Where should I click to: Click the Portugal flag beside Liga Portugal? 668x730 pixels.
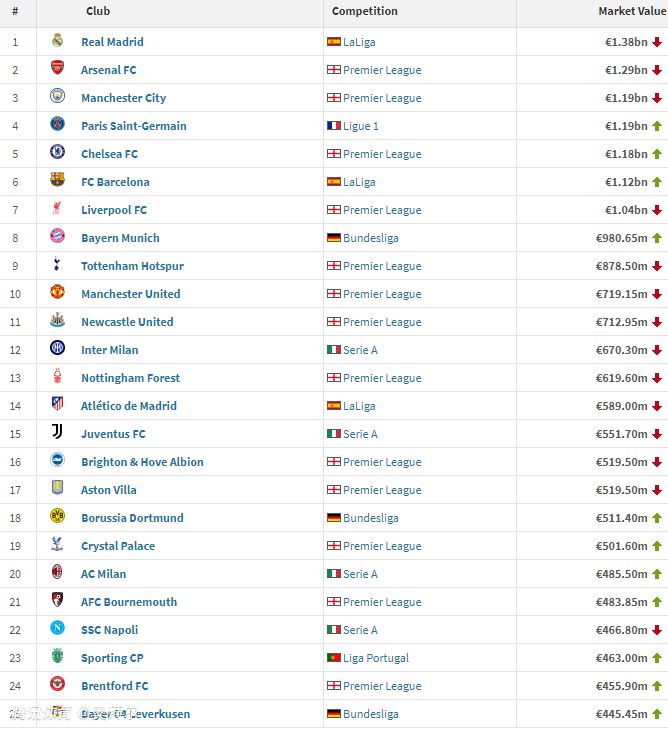pos(334,658)
